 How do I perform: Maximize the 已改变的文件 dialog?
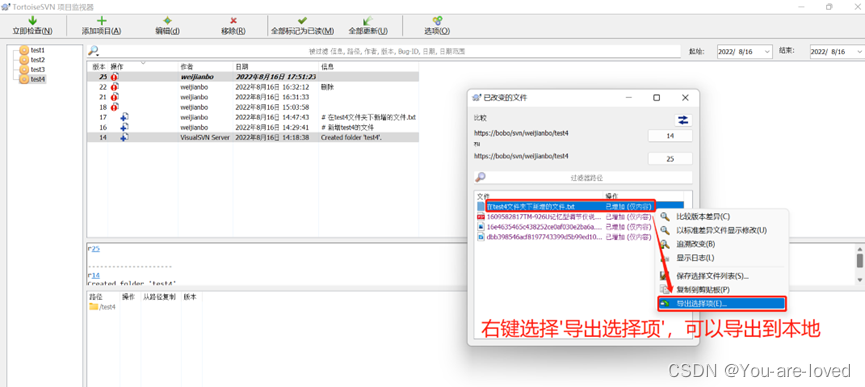click(656, 98)
